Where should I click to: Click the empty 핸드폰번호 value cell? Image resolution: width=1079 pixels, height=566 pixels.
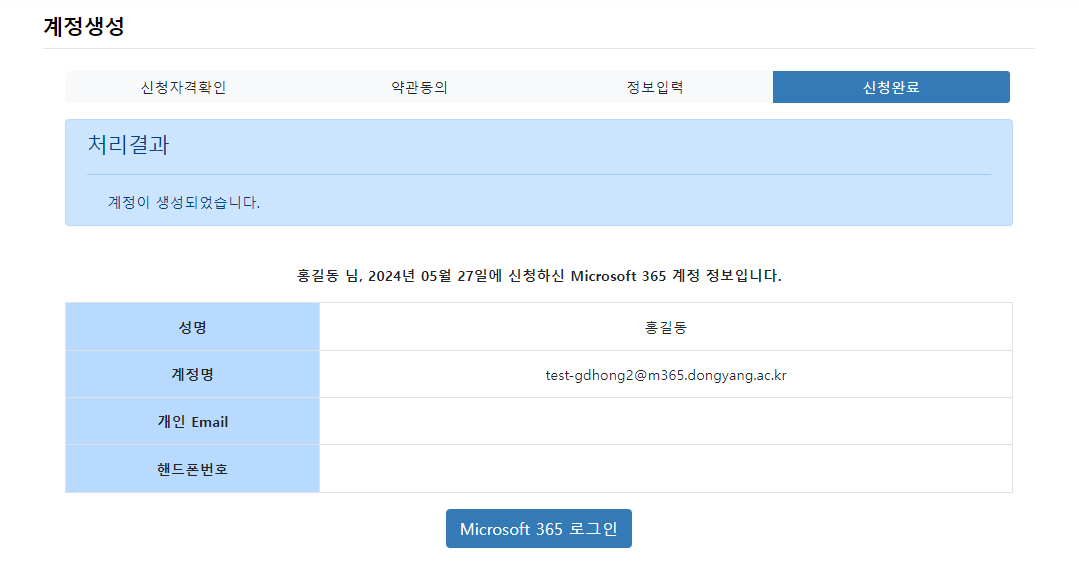point(665,469)
